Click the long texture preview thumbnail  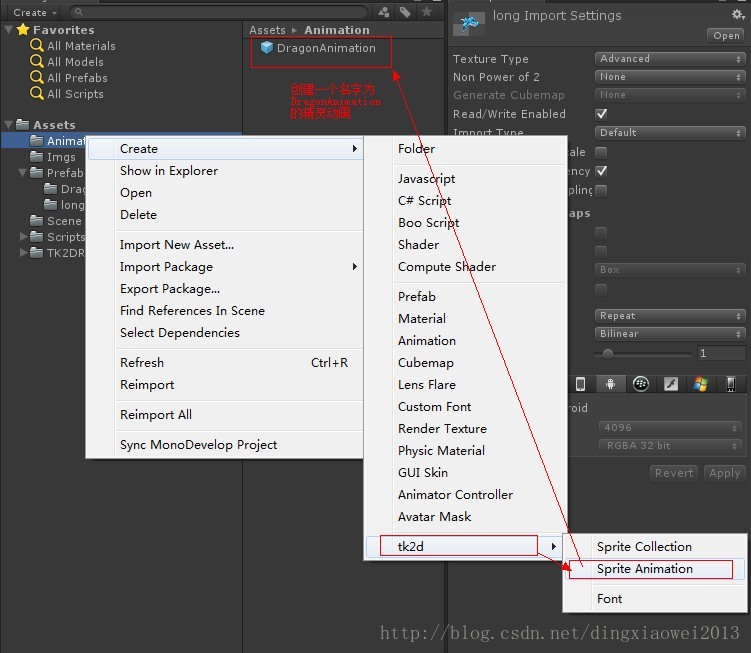click(468, 23)
